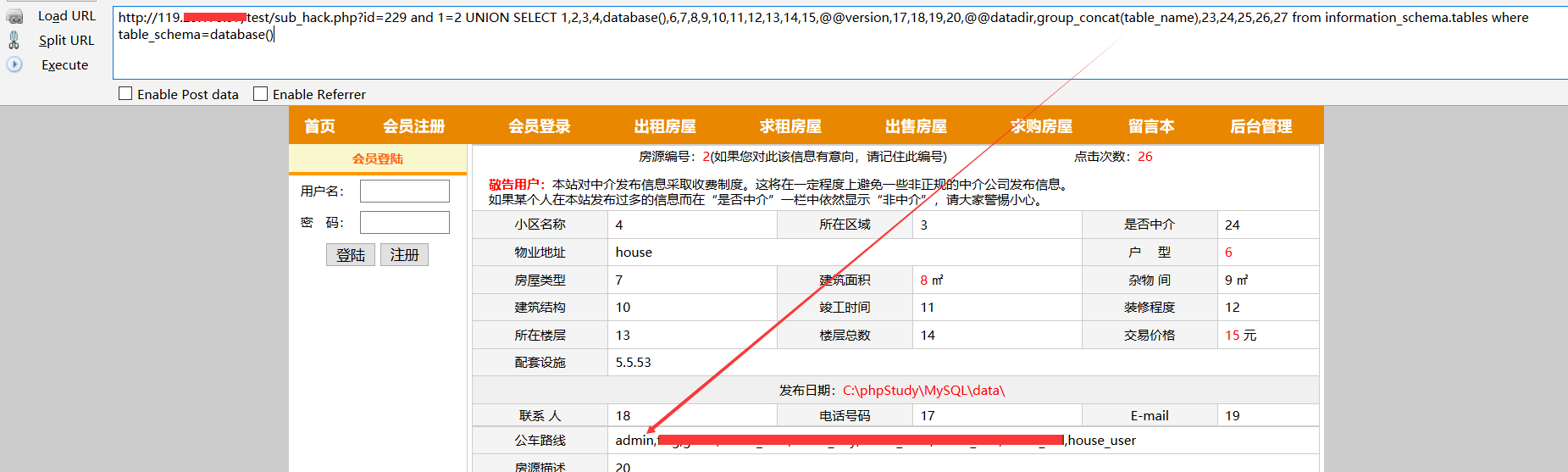Screen dimensions: 1568x472
Task: Click the 电话号码 value 17
Action: click(928, 415)
